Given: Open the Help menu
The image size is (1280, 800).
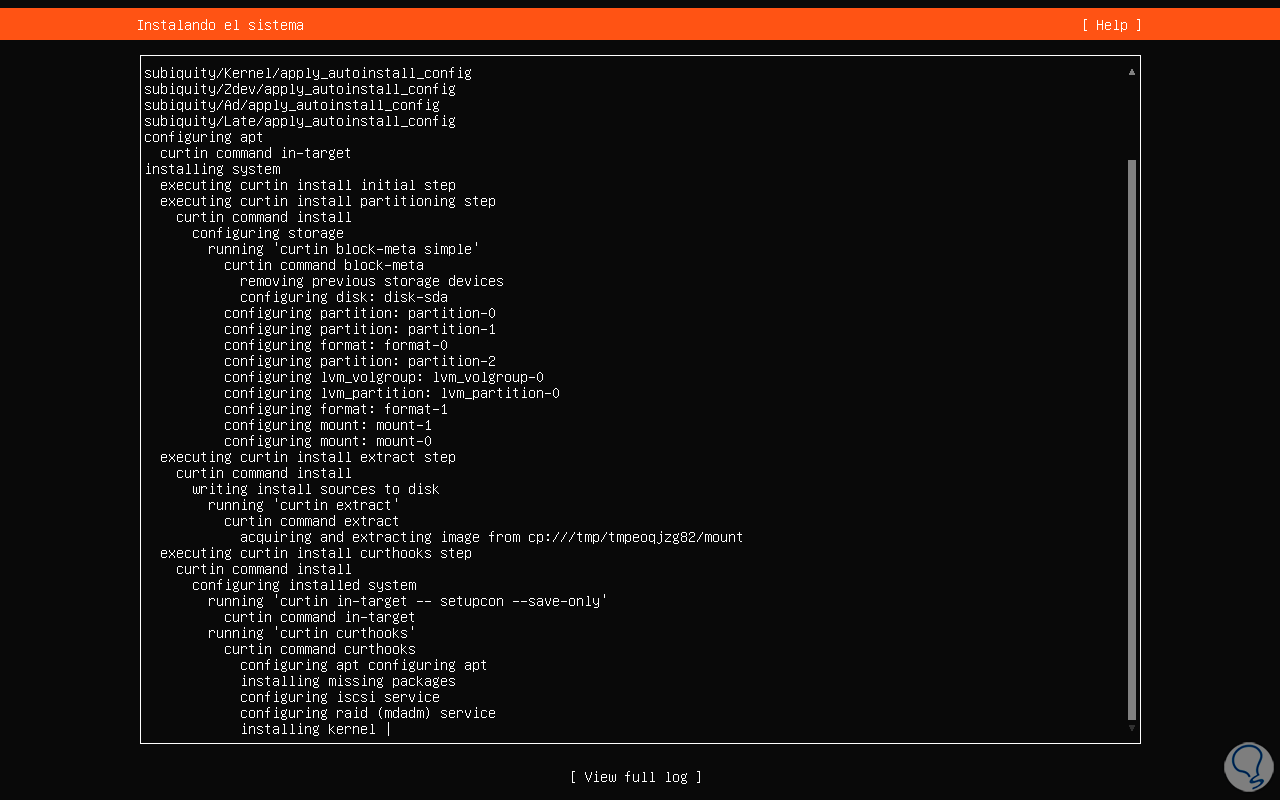Looking at the screenshot, I should [x=1111, y=25].
